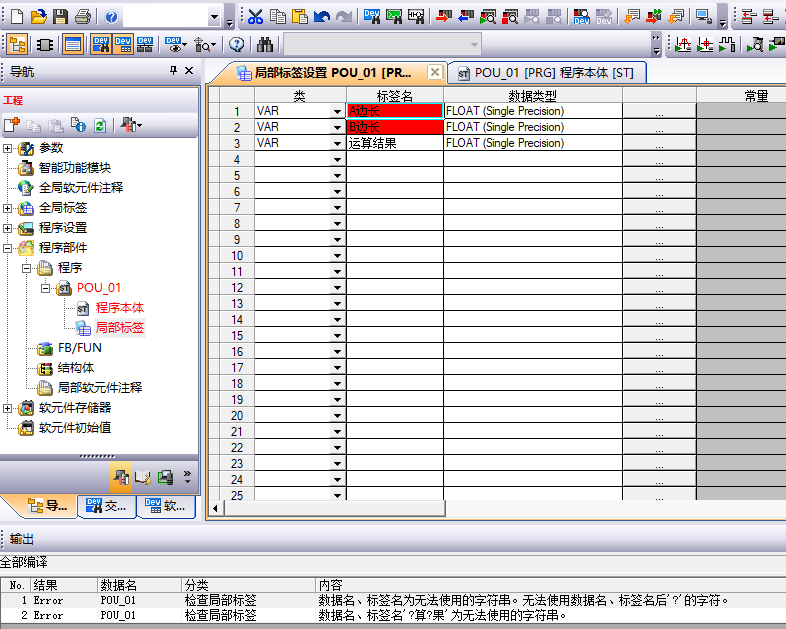Pin the 导航 panel with the pushpin
786x629 pixels.
tap(172, 71)
